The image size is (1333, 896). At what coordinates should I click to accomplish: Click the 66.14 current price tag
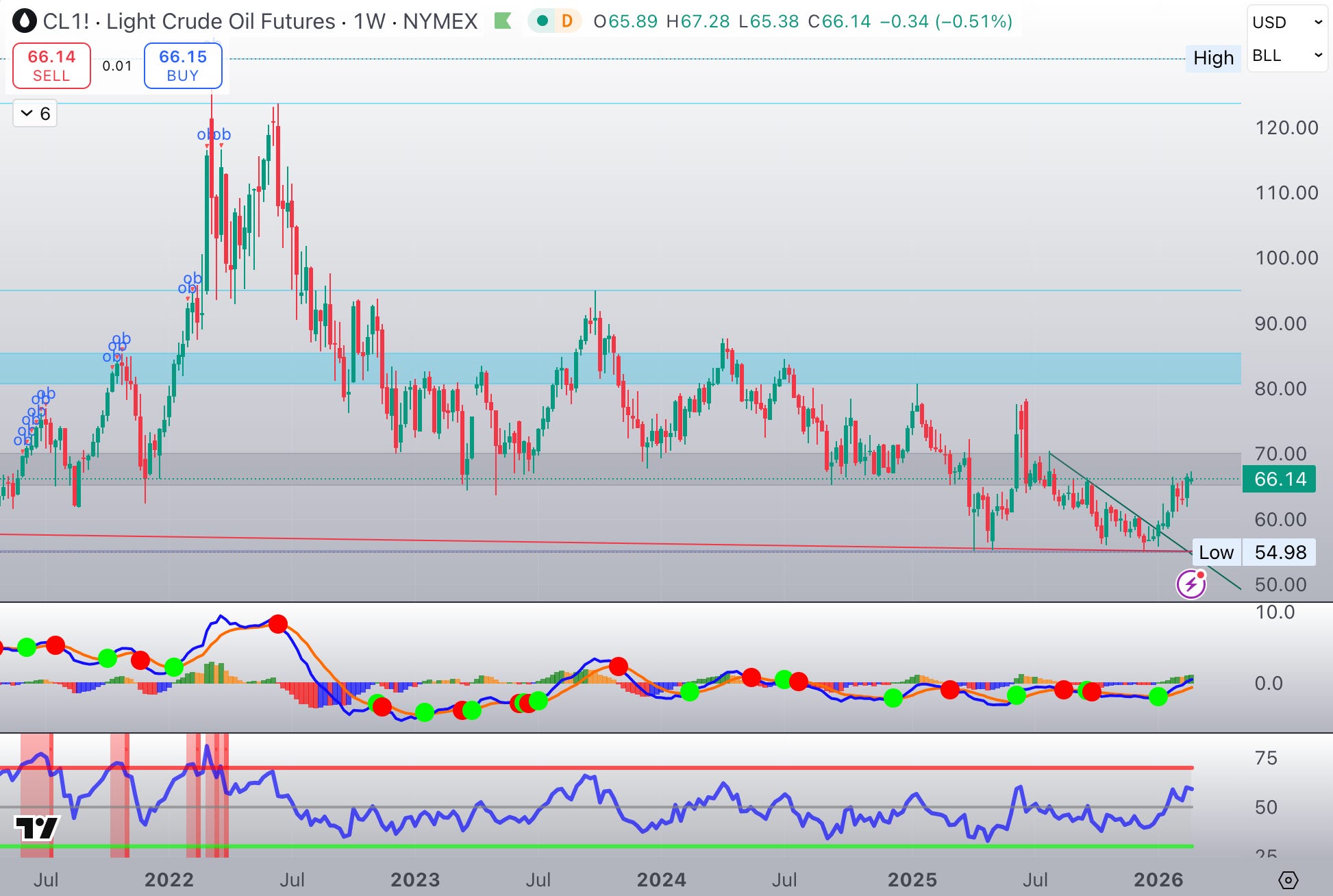1280,479
